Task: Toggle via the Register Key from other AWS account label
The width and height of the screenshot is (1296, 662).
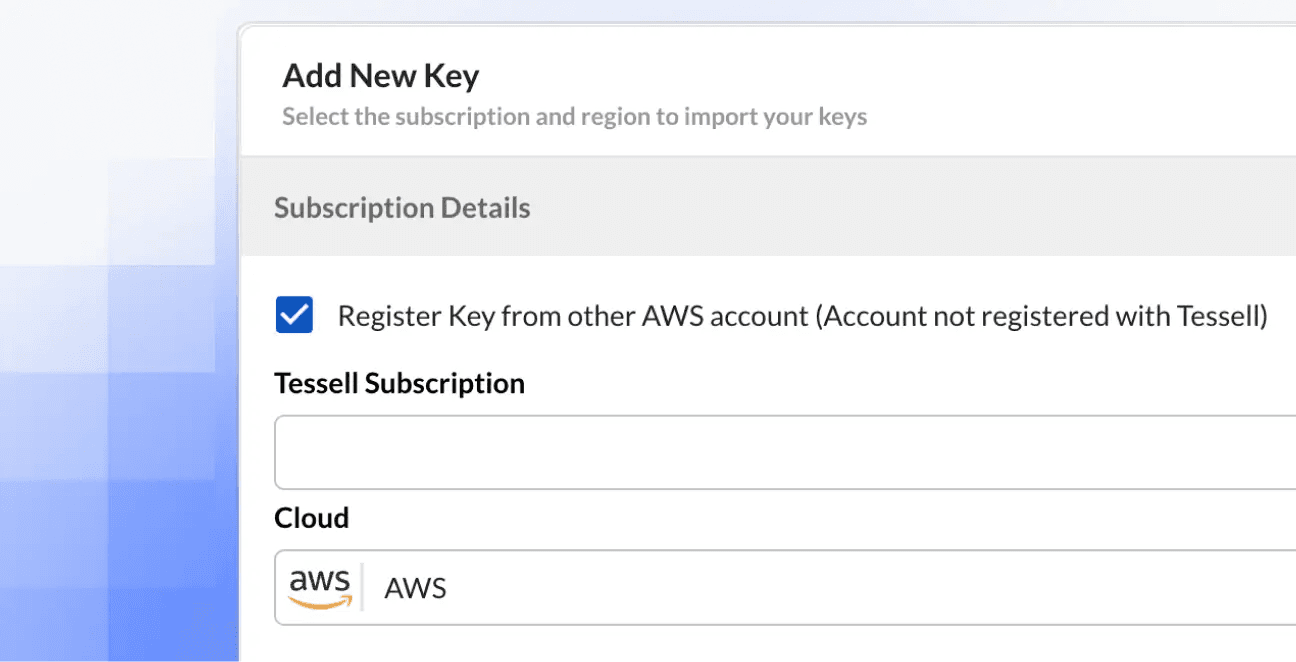Action: 803,316
